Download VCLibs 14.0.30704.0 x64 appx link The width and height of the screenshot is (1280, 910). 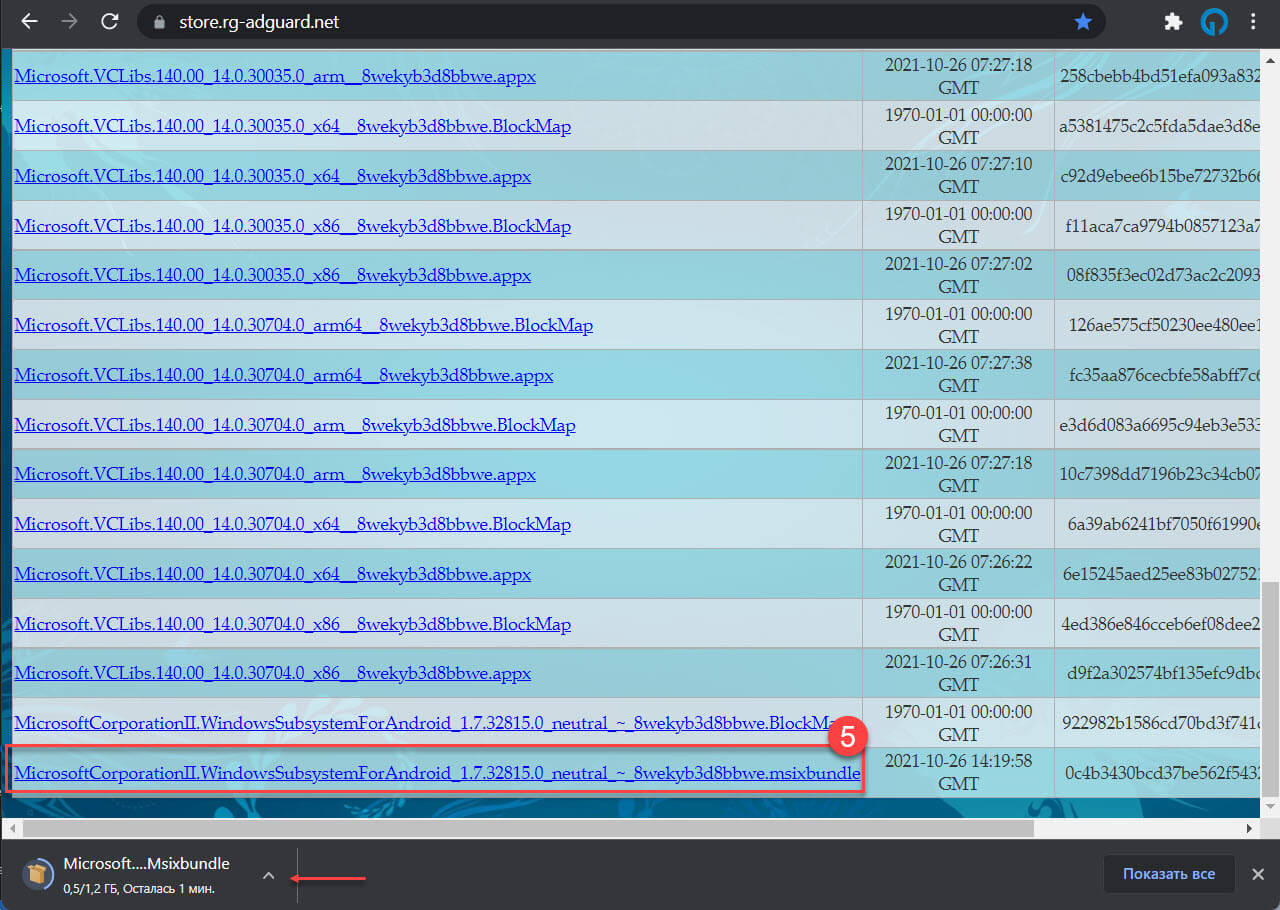pyautogui.click(x=272, y=574)
